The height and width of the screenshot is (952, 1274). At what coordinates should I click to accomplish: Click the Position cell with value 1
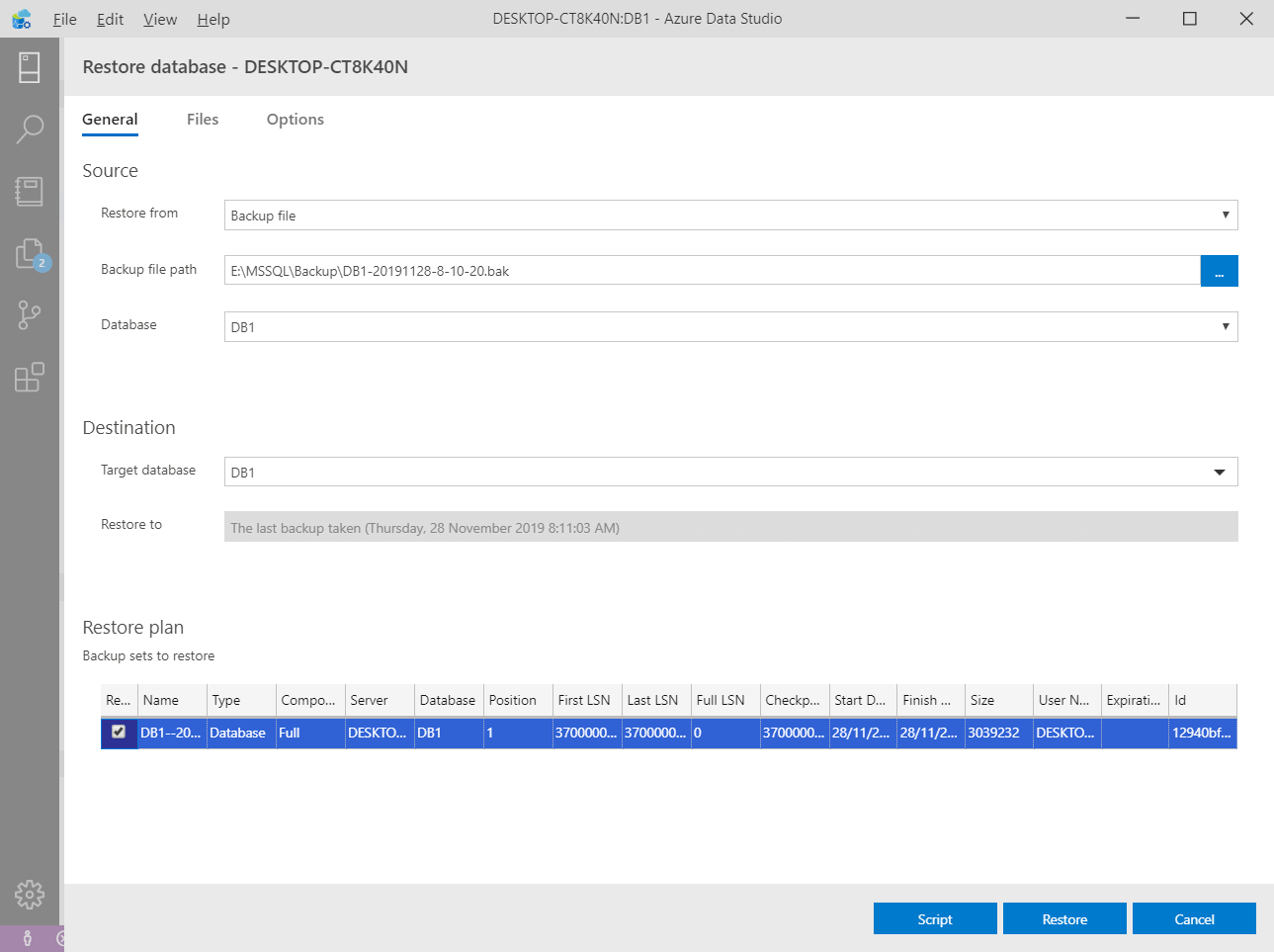click(x=518, y=733)
